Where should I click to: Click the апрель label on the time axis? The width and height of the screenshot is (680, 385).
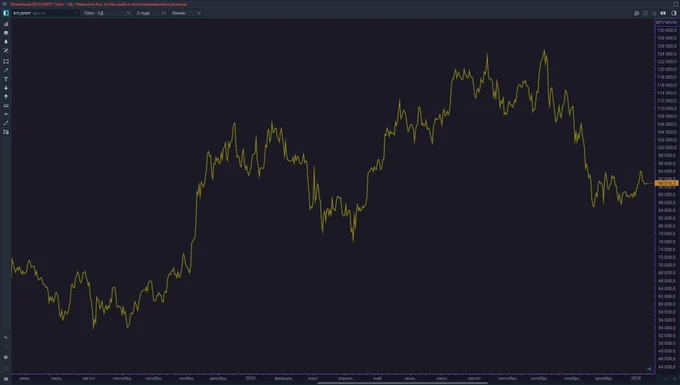coord(346,378)
